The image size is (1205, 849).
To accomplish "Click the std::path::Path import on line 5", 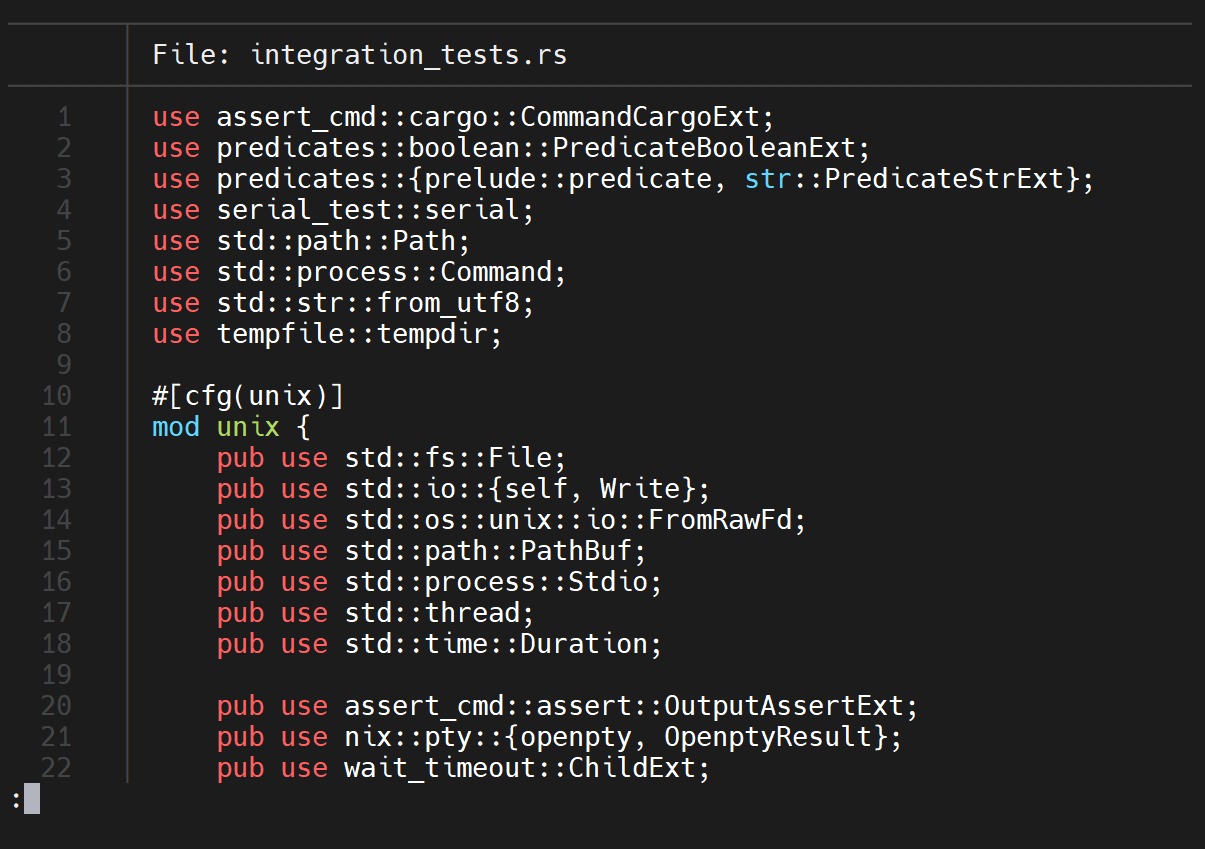I will pos(344,241).
